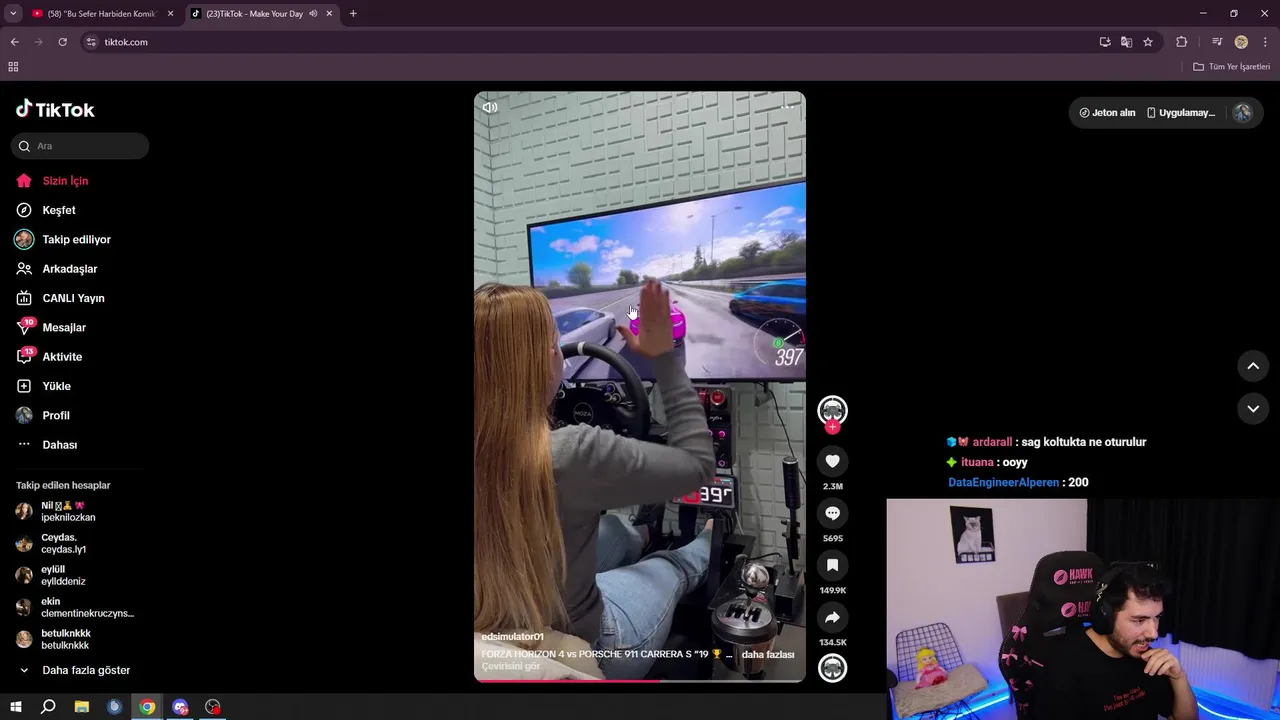This screenshot has height=720, width=1280.
Task: Seek on the video progress bar
Action: click(x=640, y=681)
